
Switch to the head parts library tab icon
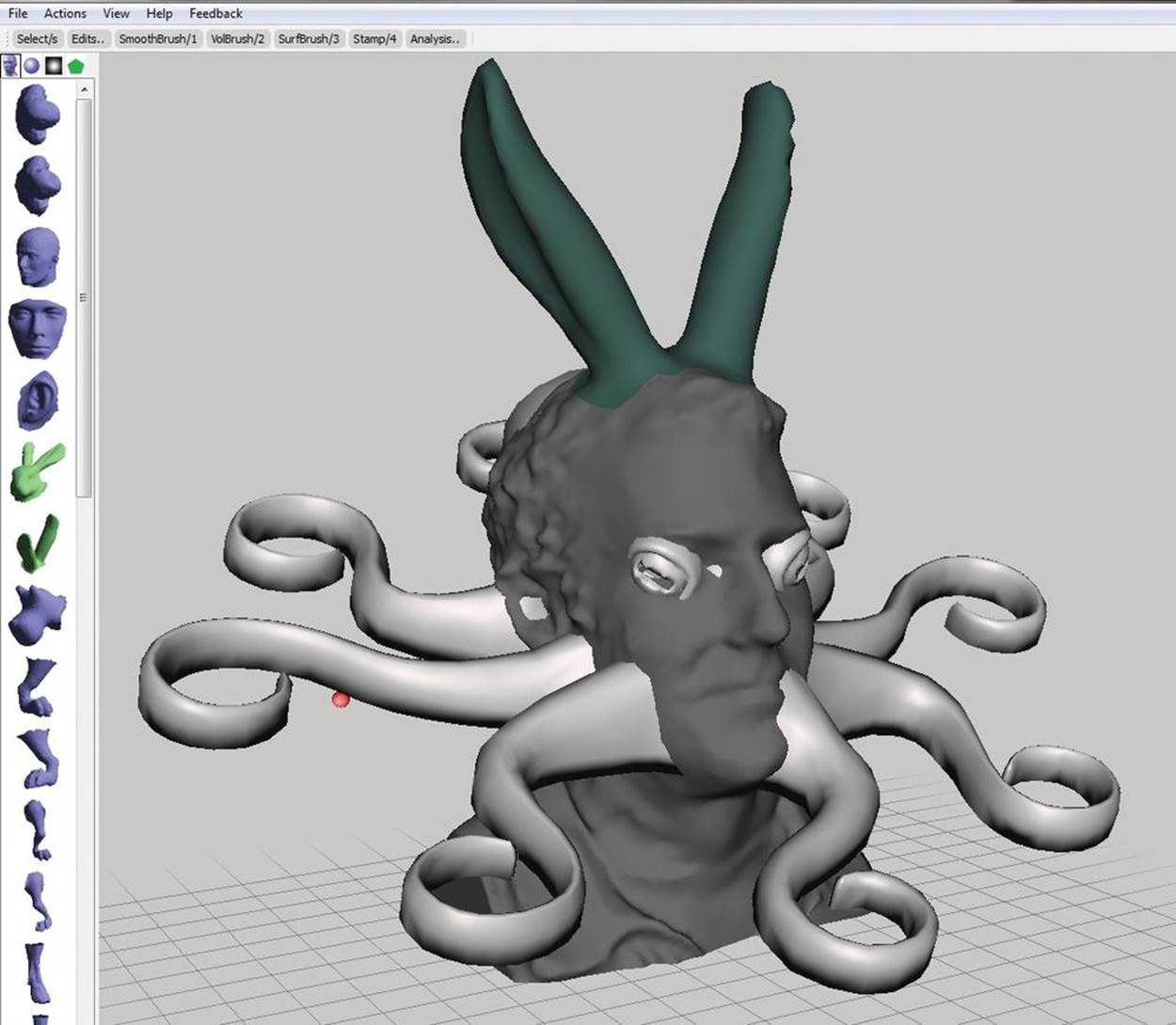pyautogui.click(x=10, y=66)
